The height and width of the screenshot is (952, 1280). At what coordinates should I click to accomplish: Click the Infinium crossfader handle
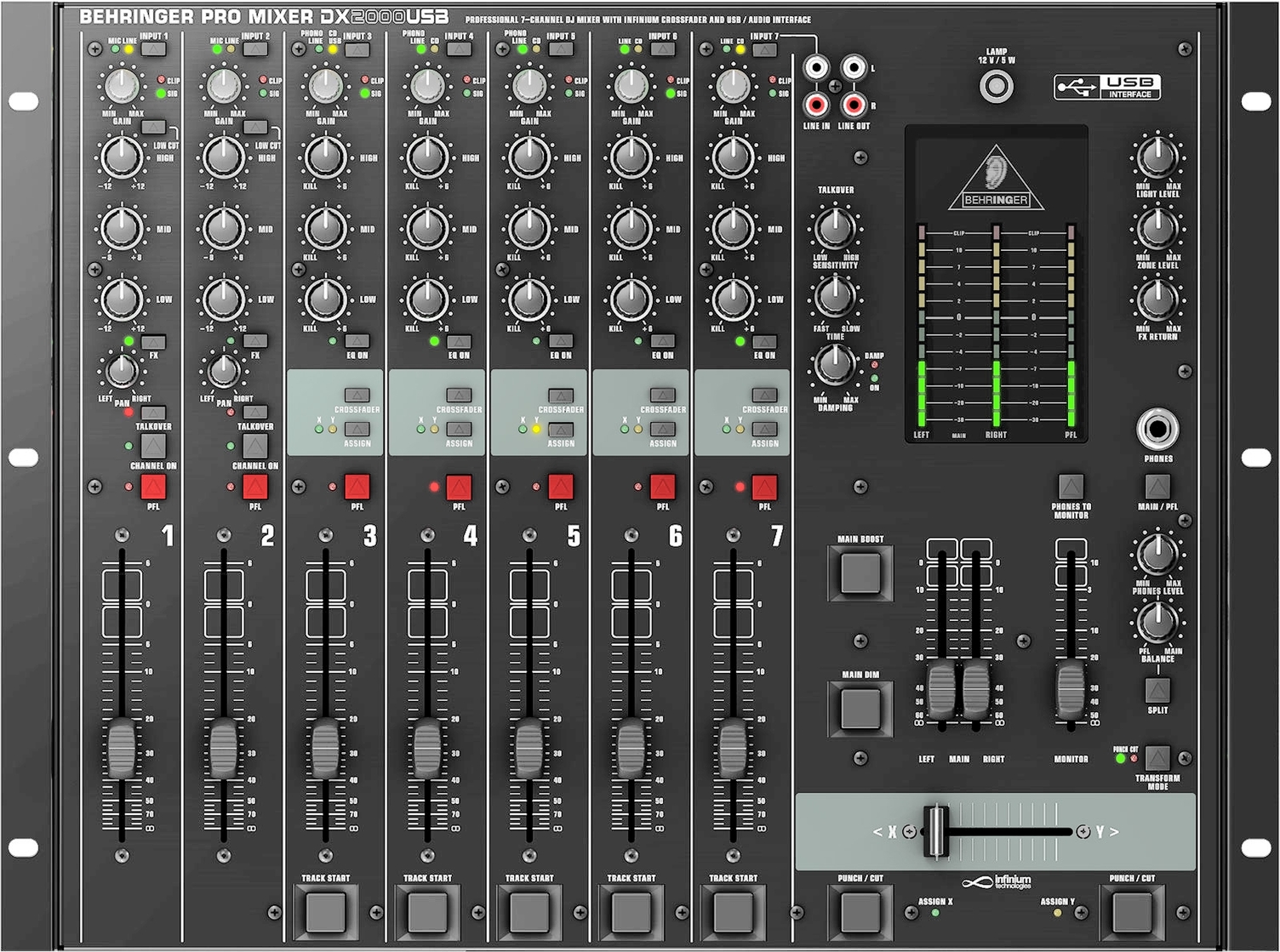(936, 831)
